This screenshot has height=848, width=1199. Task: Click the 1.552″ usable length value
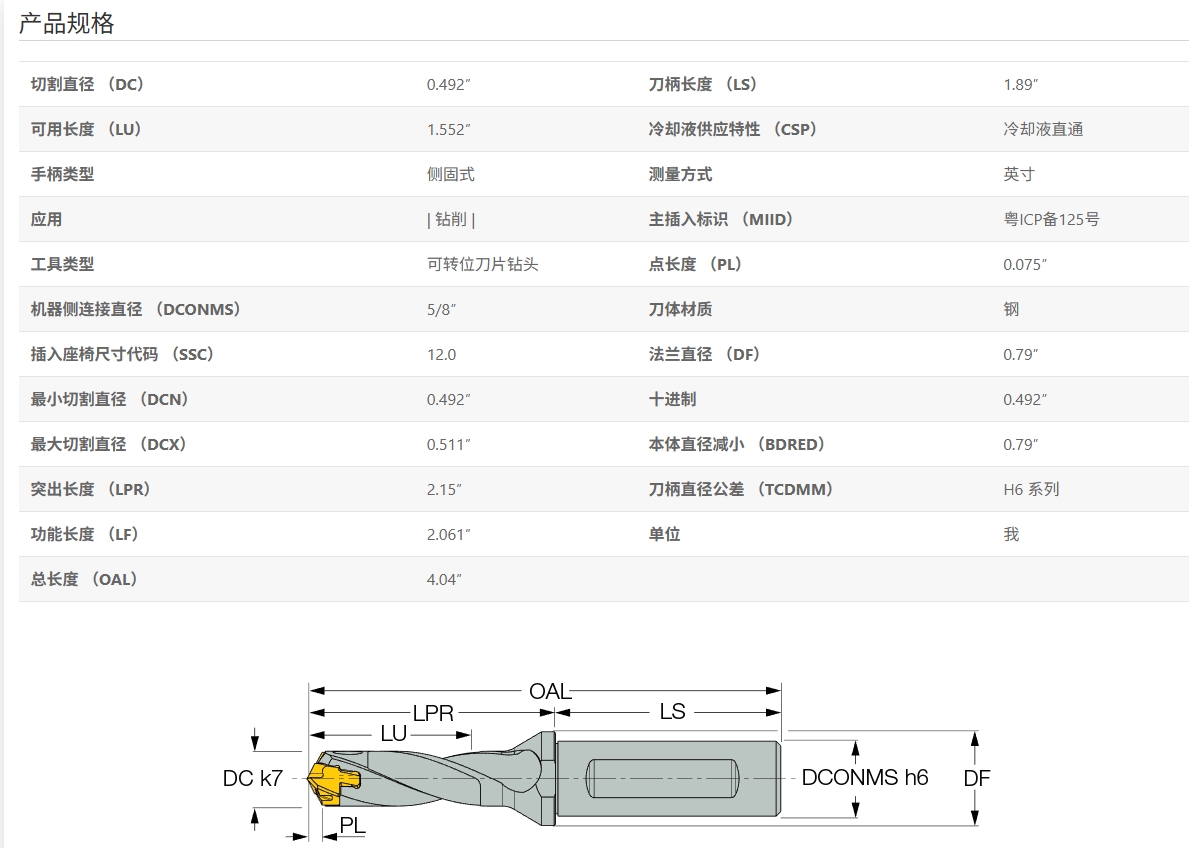coord(448,130)
